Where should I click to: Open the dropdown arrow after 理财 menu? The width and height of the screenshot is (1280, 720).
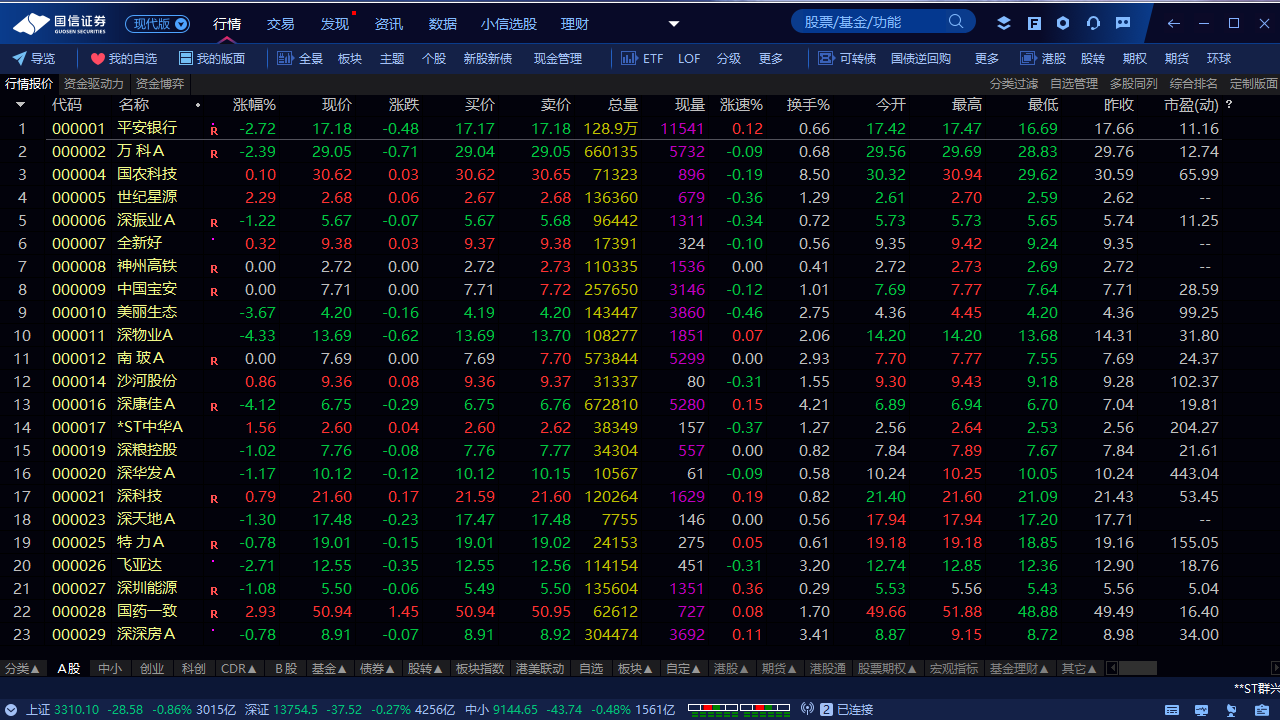(x=674, y=24)
